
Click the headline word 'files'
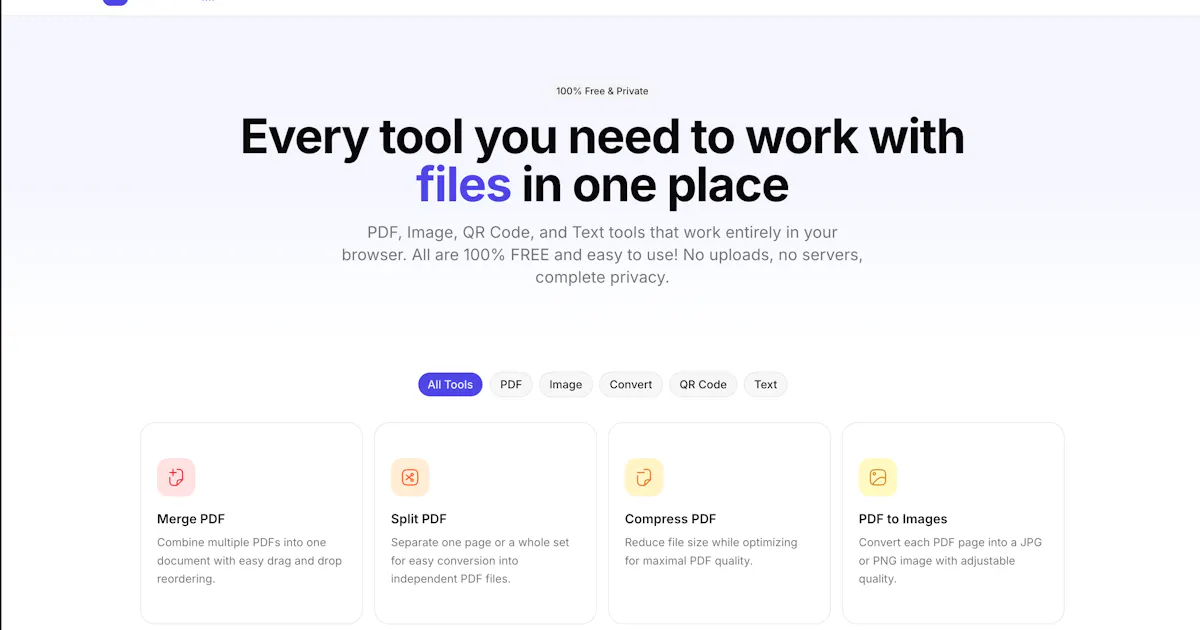[464, 185]
